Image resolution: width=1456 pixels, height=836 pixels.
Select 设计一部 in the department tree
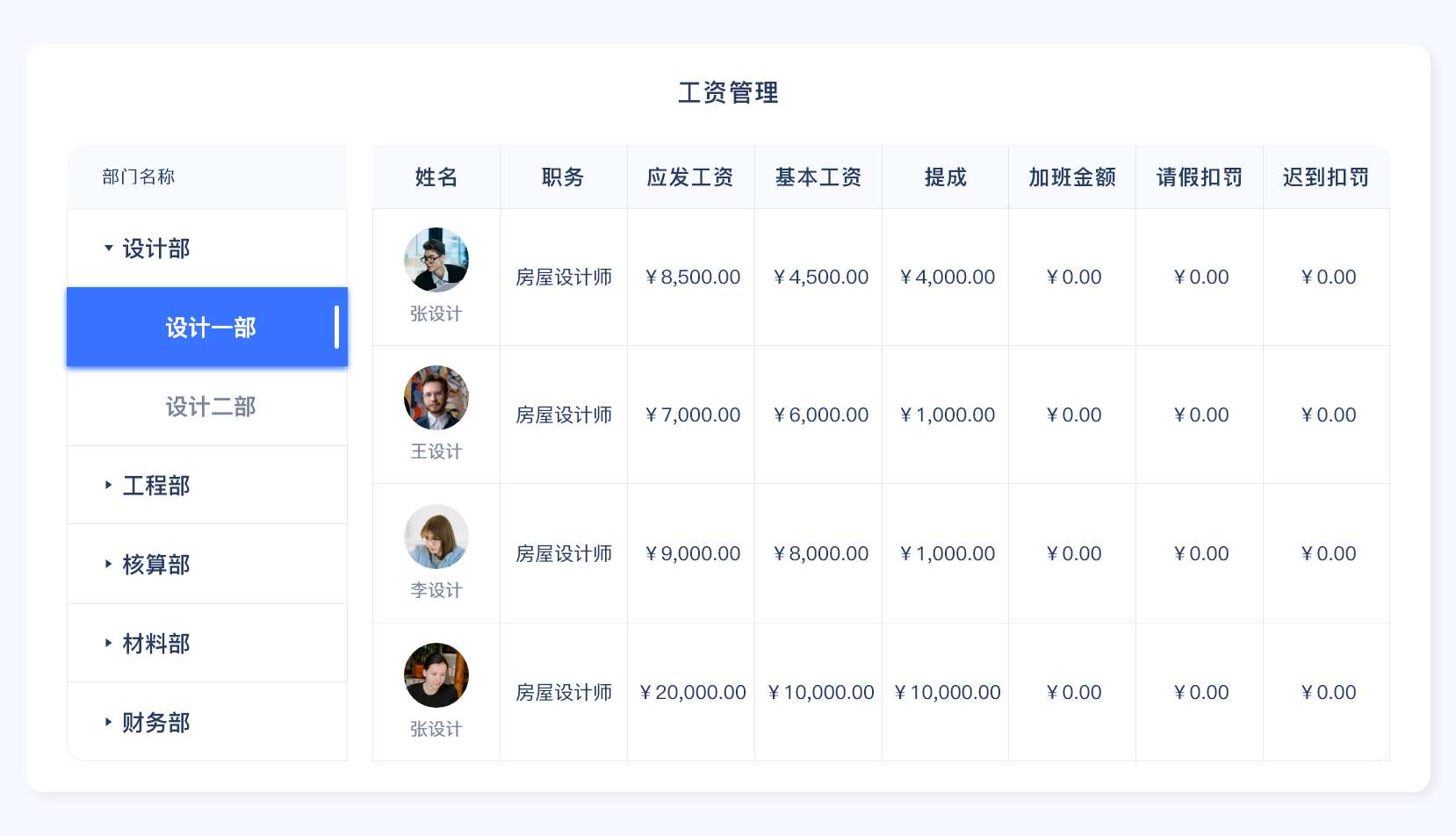(x=210, y=328)
